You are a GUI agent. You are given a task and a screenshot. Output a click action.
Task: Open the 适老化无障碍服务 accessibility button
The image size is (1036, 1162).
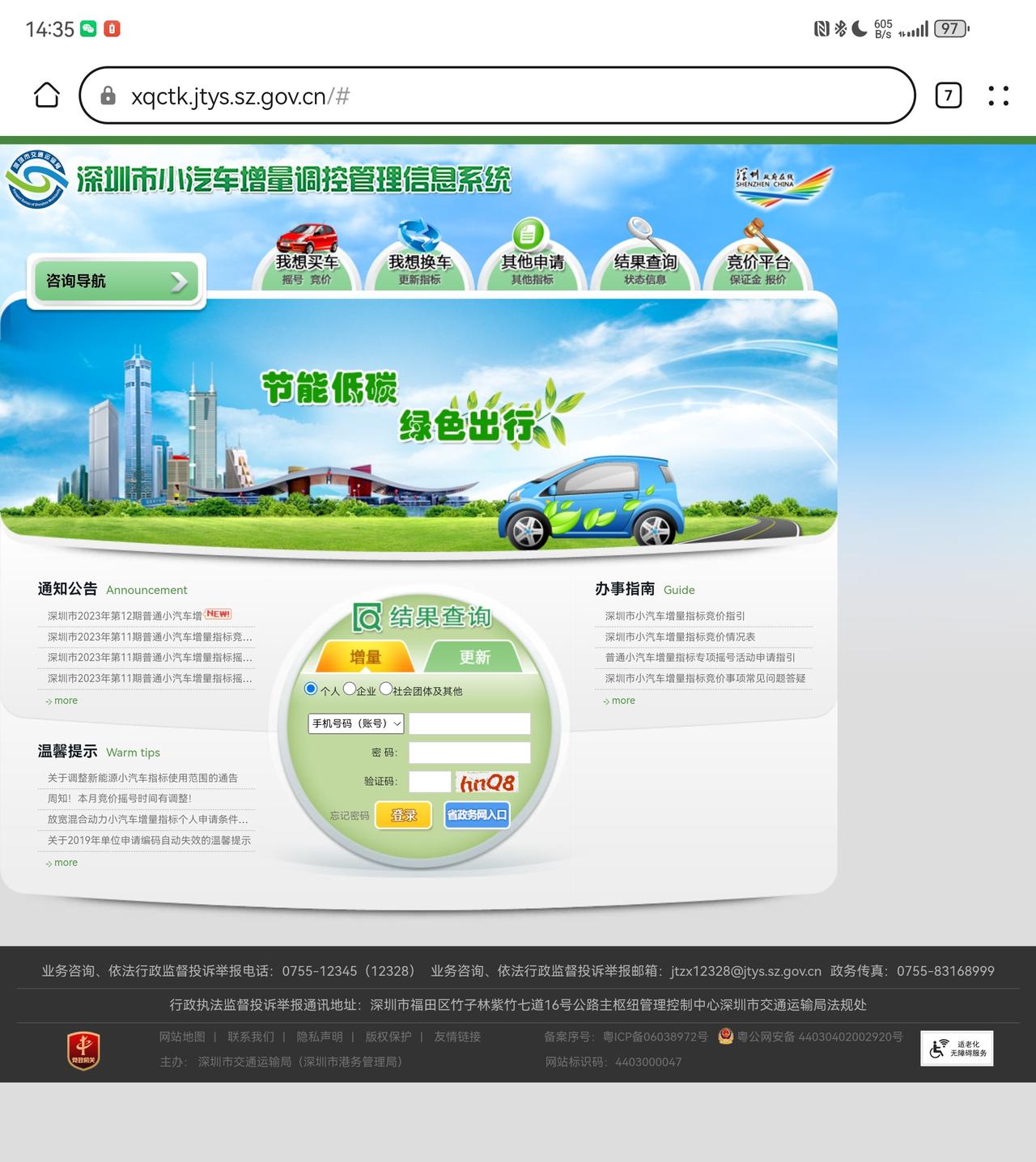(x=957, y=1049)
